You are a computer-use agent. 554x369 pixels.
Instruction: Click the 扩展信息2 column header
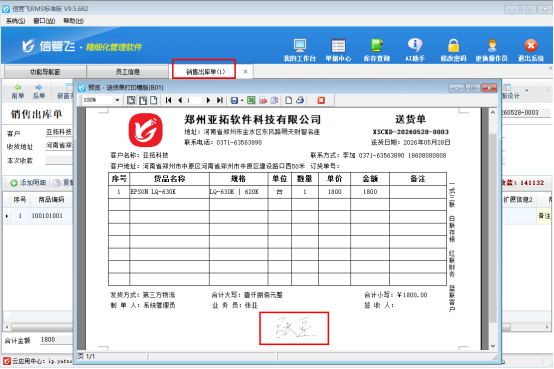pos(518,200)
